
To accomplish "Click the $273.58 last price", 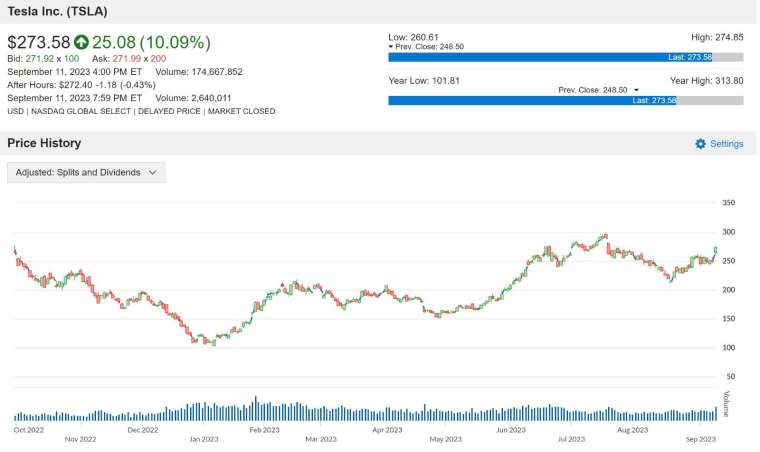I will [39, 42].
